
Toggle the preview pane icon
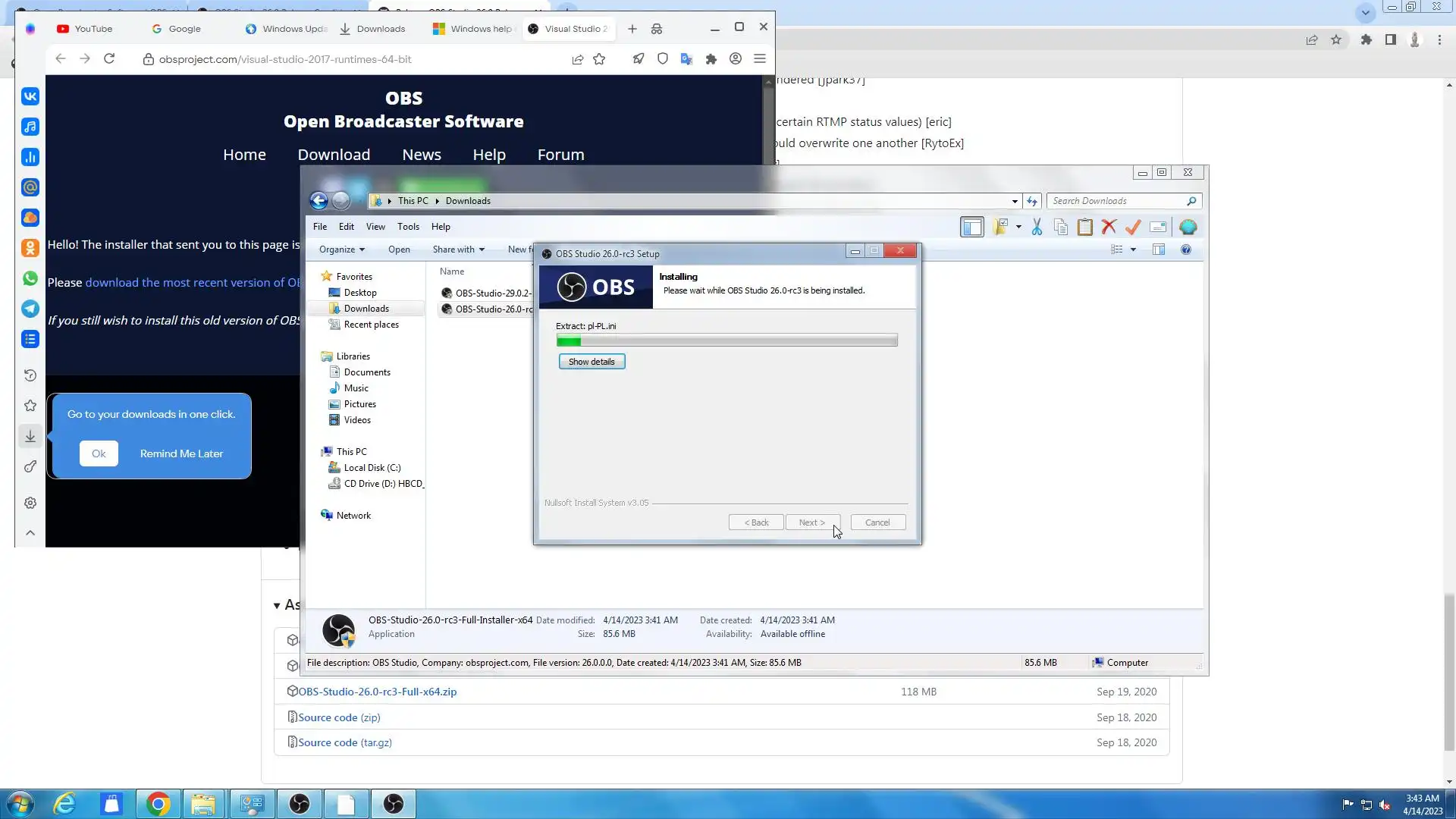coord(1159,249)
